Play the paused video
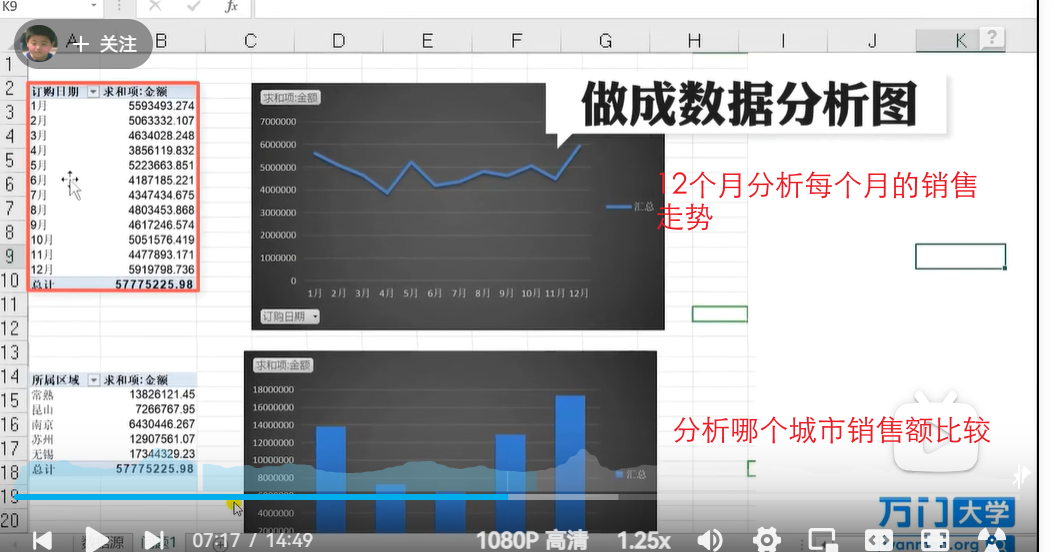 [96, 540]
